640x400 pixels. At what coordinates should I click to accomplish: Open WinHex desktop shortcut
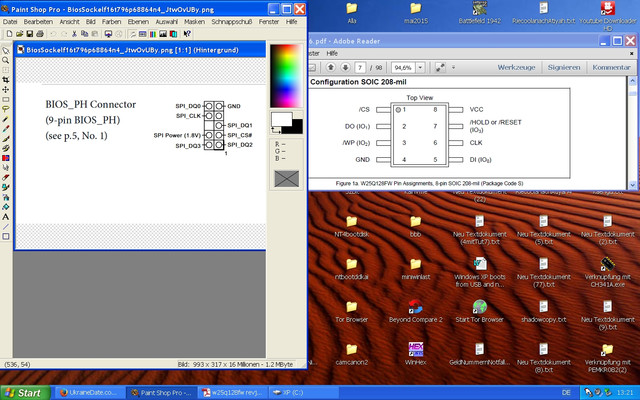(416, 353)
